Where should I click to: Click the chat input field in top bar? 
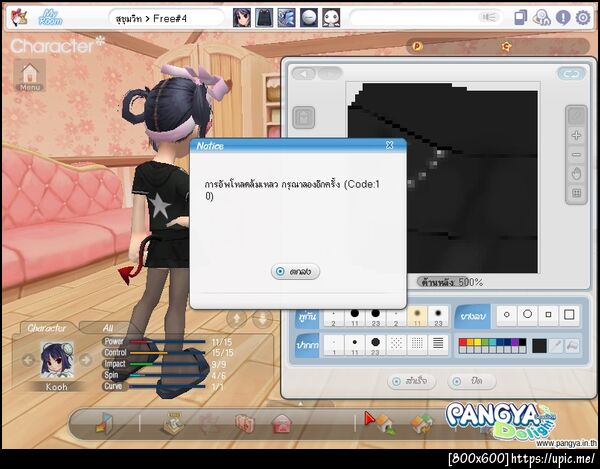point(426,18)
